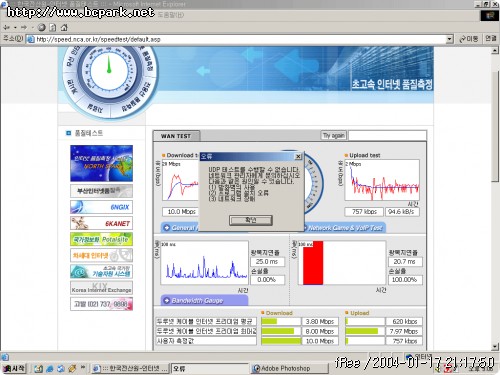Go to the home page icon

coord(64,27)
